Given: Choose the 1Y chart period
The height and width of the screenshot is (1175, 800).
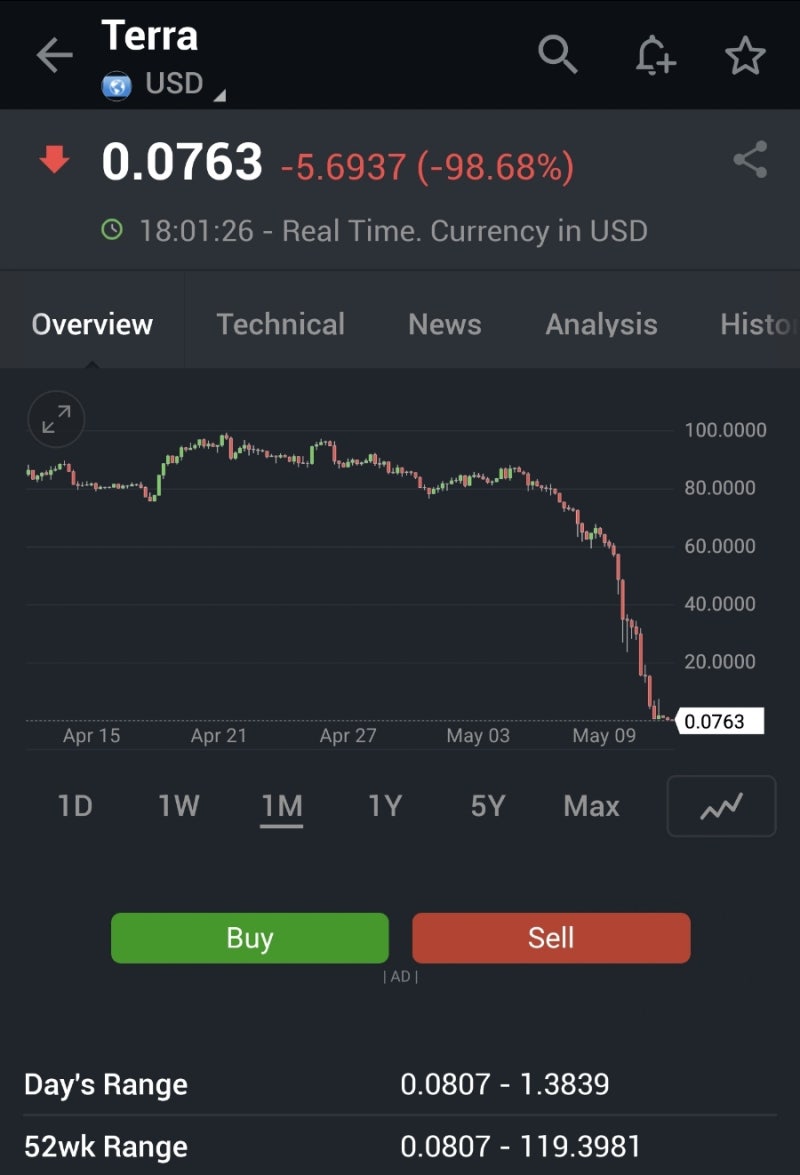Looking at the screenshot, I should (385, 806).
